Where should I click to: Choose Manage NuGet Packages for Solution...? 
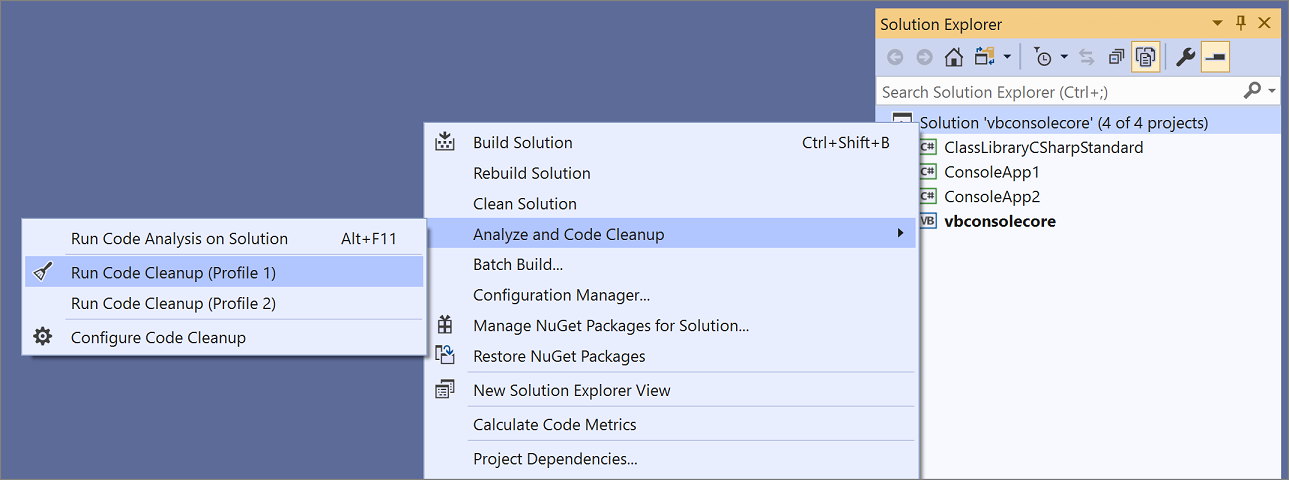click(670, 326)
